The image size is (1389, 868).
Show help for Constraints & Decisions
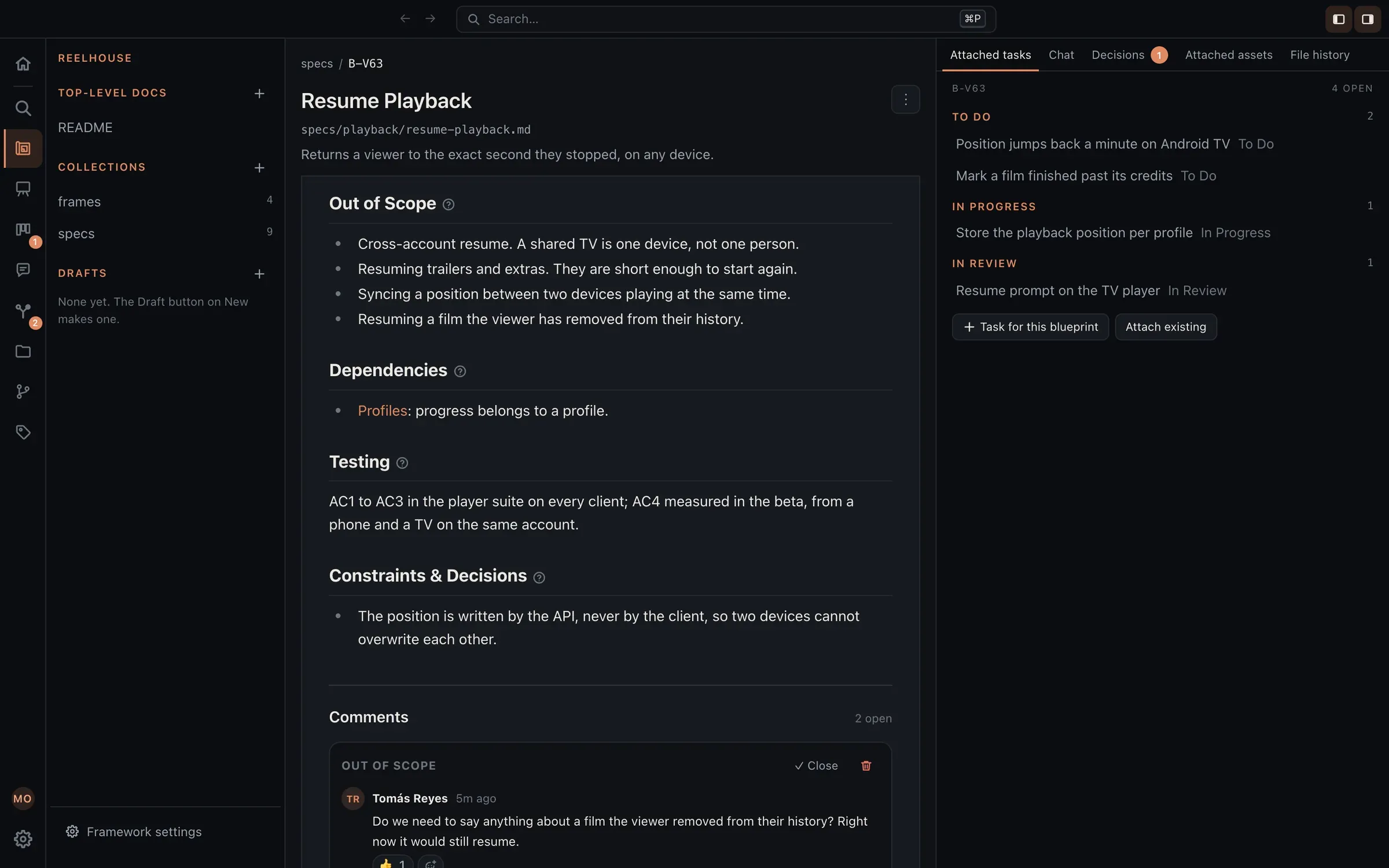[x=539, y=578]
